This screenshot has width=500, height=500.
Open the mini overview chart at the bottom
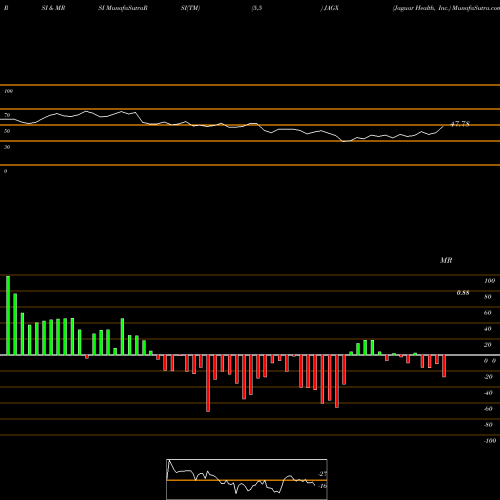247,479
